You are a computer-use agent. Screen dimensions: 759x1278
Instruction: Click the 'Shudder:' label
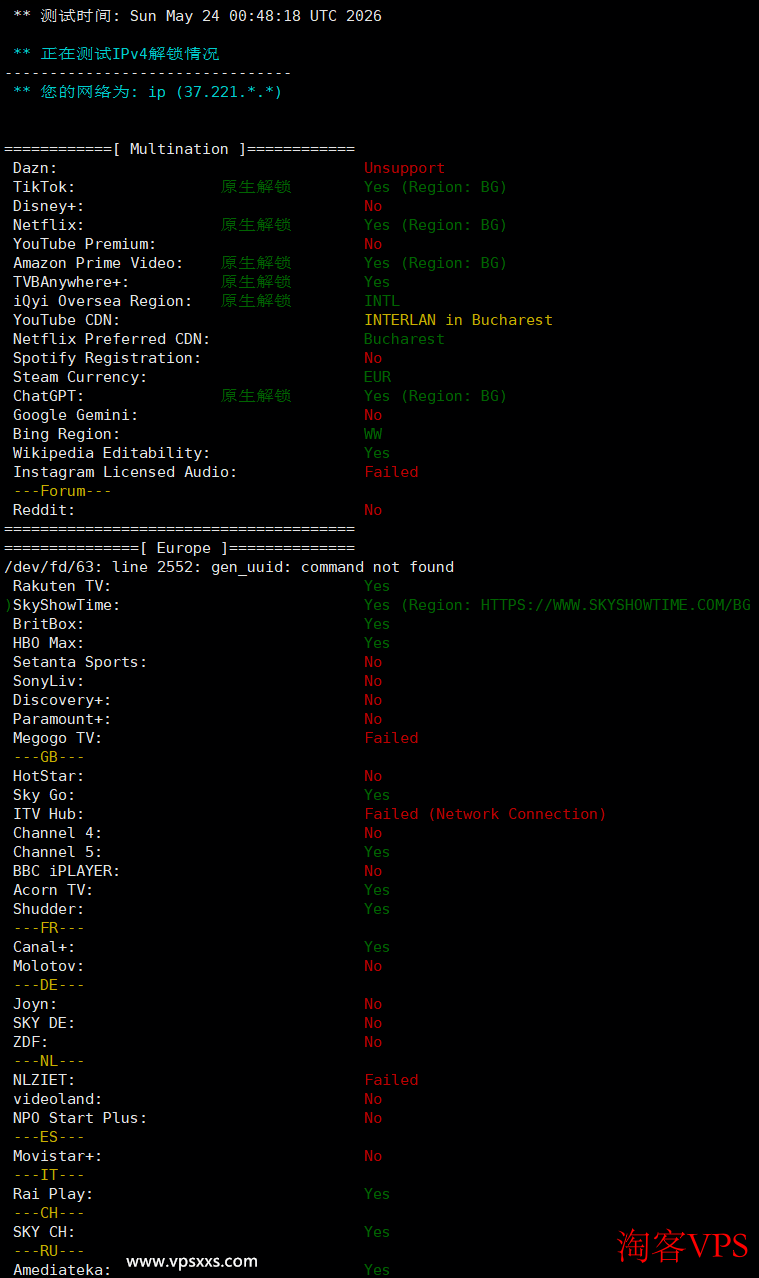click(x=48, y=909)
